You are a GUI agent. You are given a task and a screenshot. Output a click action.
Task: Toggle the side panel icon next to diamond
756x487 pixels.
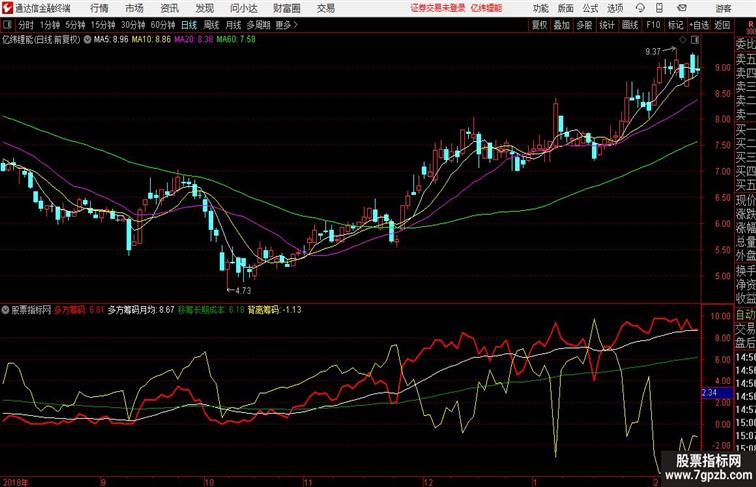click(x=695, y=40)
